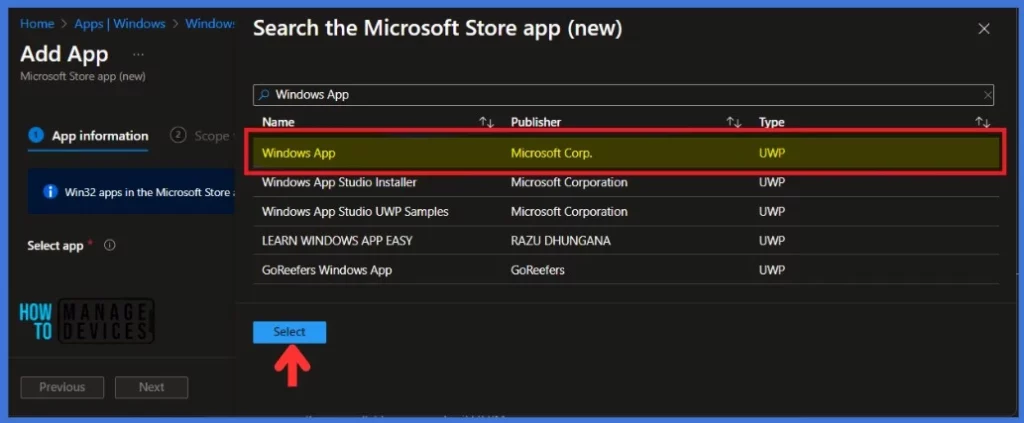Screen dimensions: 1024x423
Task: Select Windows App Studio UWP Samples row
Action: point(626,212)
